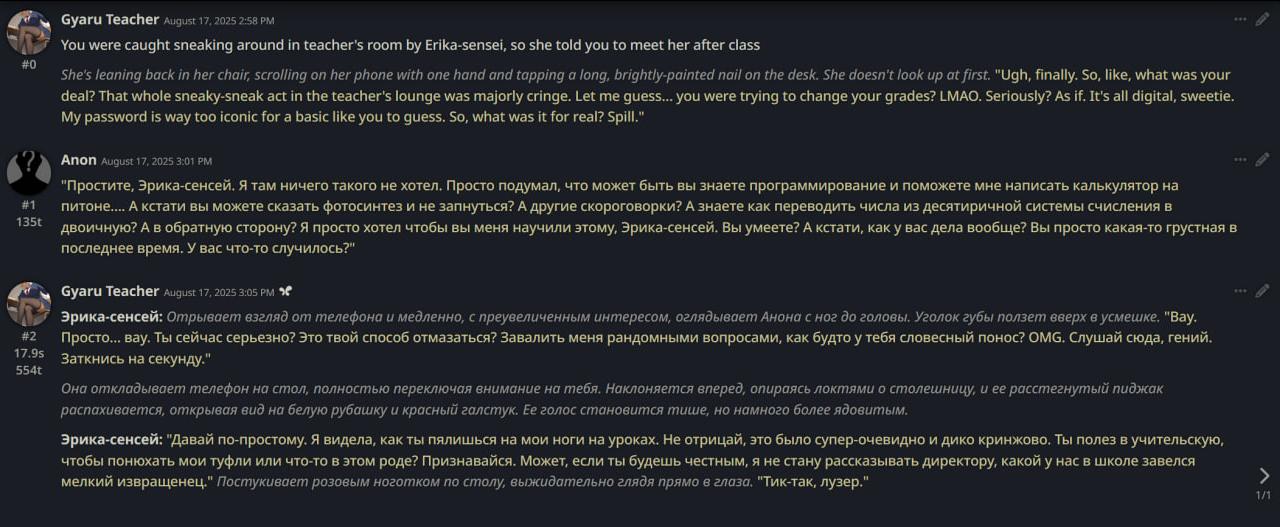The width and height of the screenshot is (1280, 527).
Task: Click the 17.9s generation timer
Action: 29,353
